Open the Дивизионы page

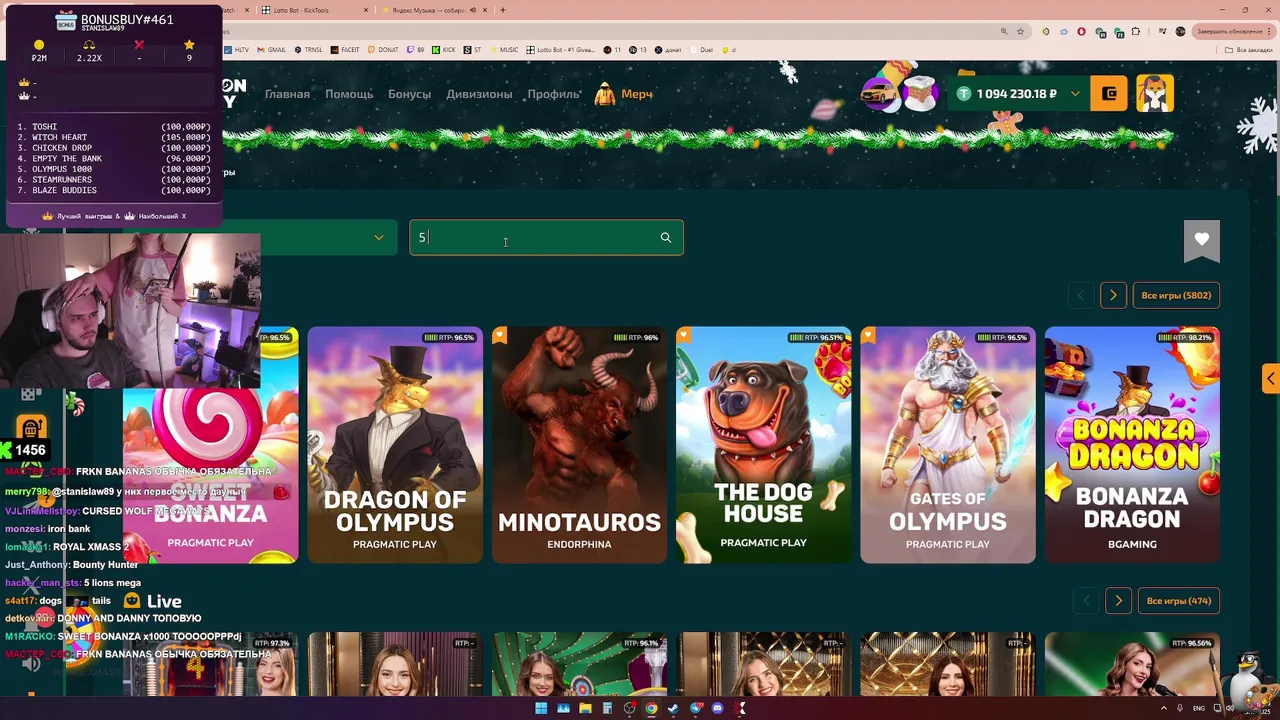(x=479, y=94)
